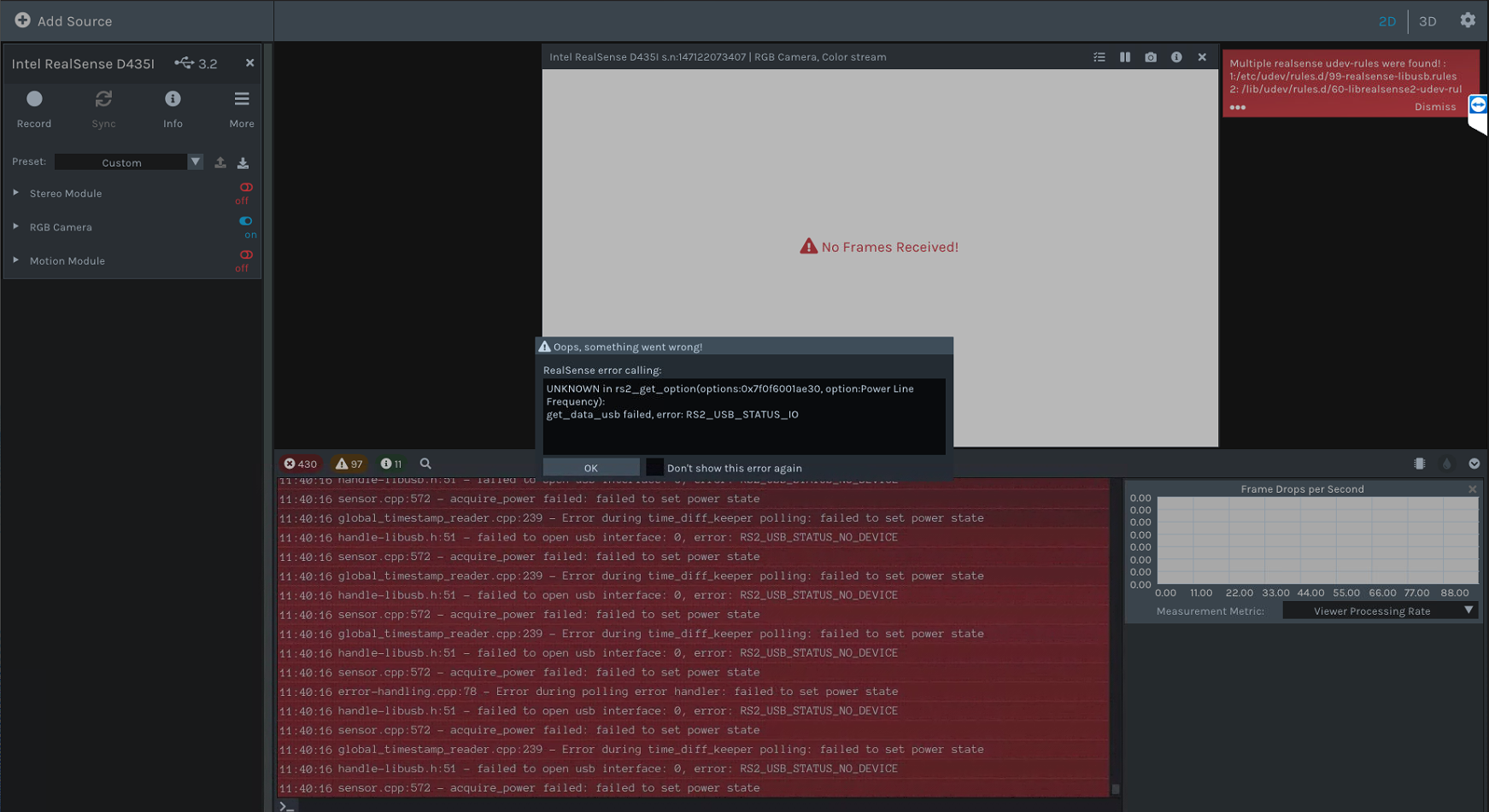Image resolution: width=1489 pixels, height=812 pixels.
Task: Open the log search magnifier
Action: [425, 464]
